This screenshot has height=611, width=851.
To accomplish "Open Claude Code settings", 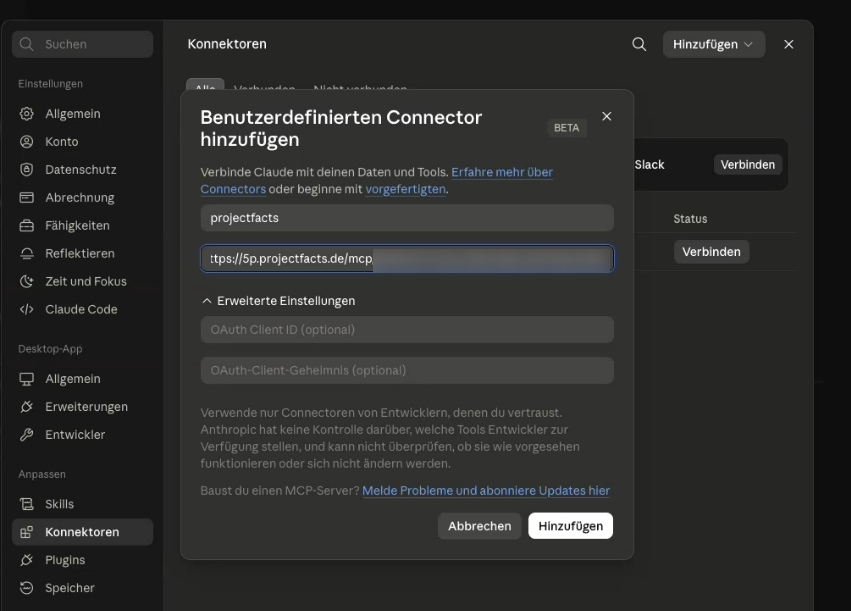I will click(x=81, y=309).
